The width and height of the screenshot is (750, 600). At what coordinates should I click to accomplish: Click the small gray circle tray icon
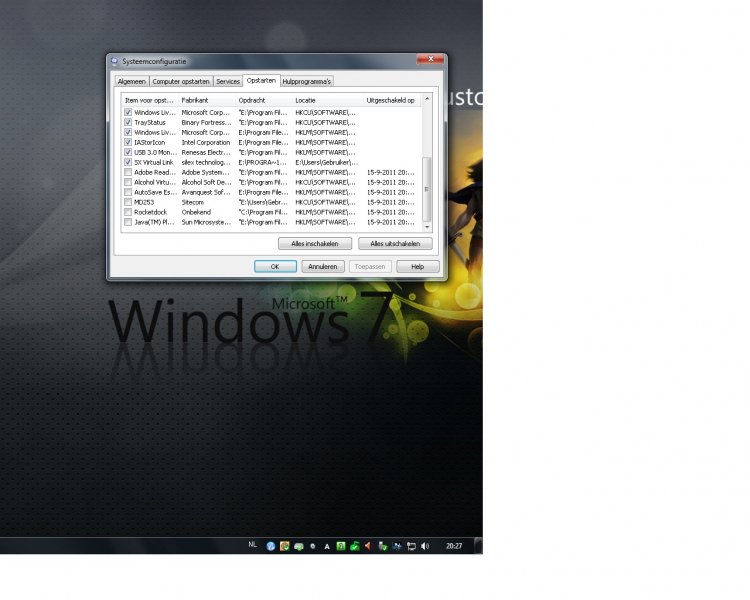tap(313, 546)
